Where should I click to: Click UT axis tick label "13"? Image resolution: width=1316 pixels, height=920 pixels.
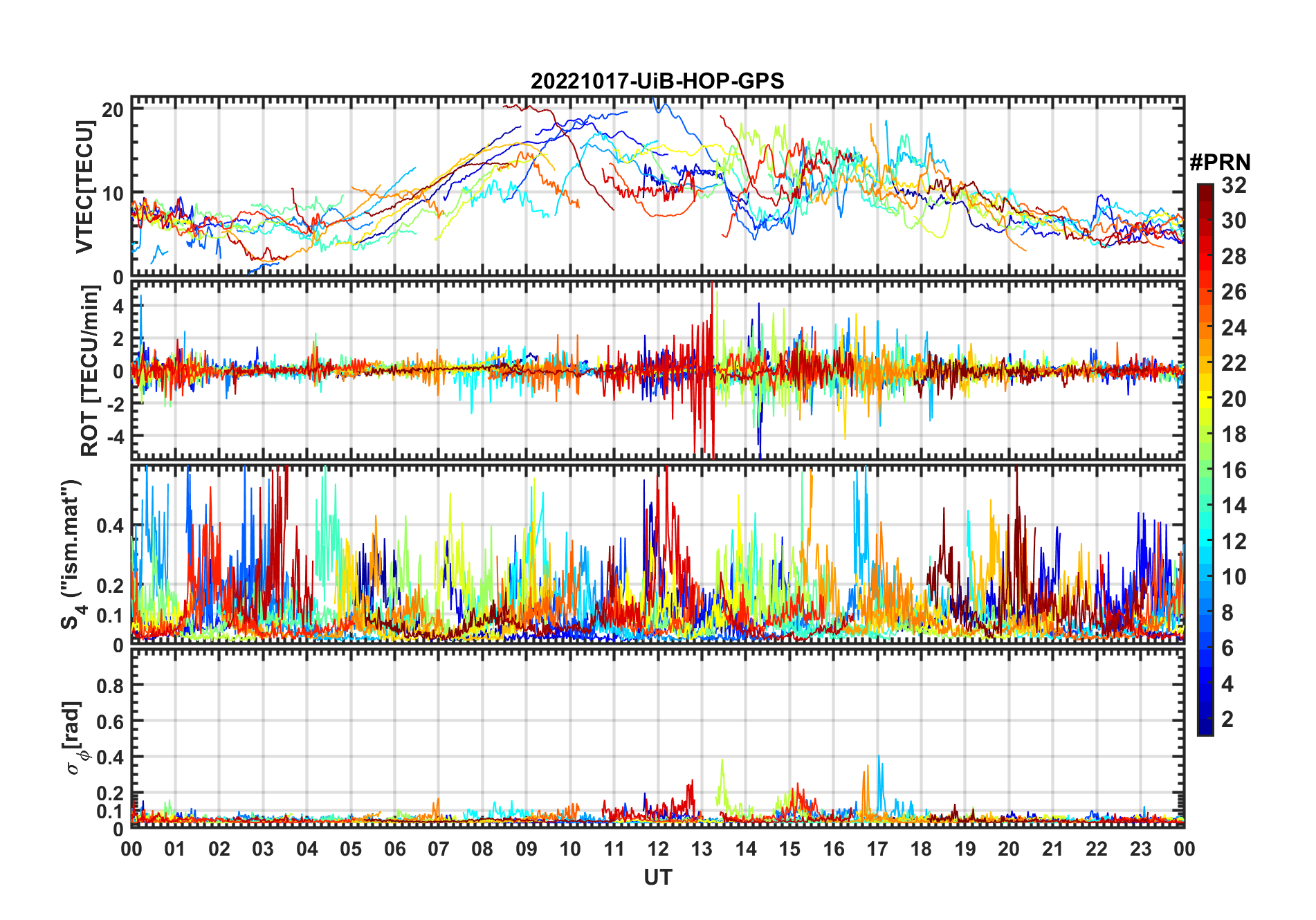click(x=702, y=849)
